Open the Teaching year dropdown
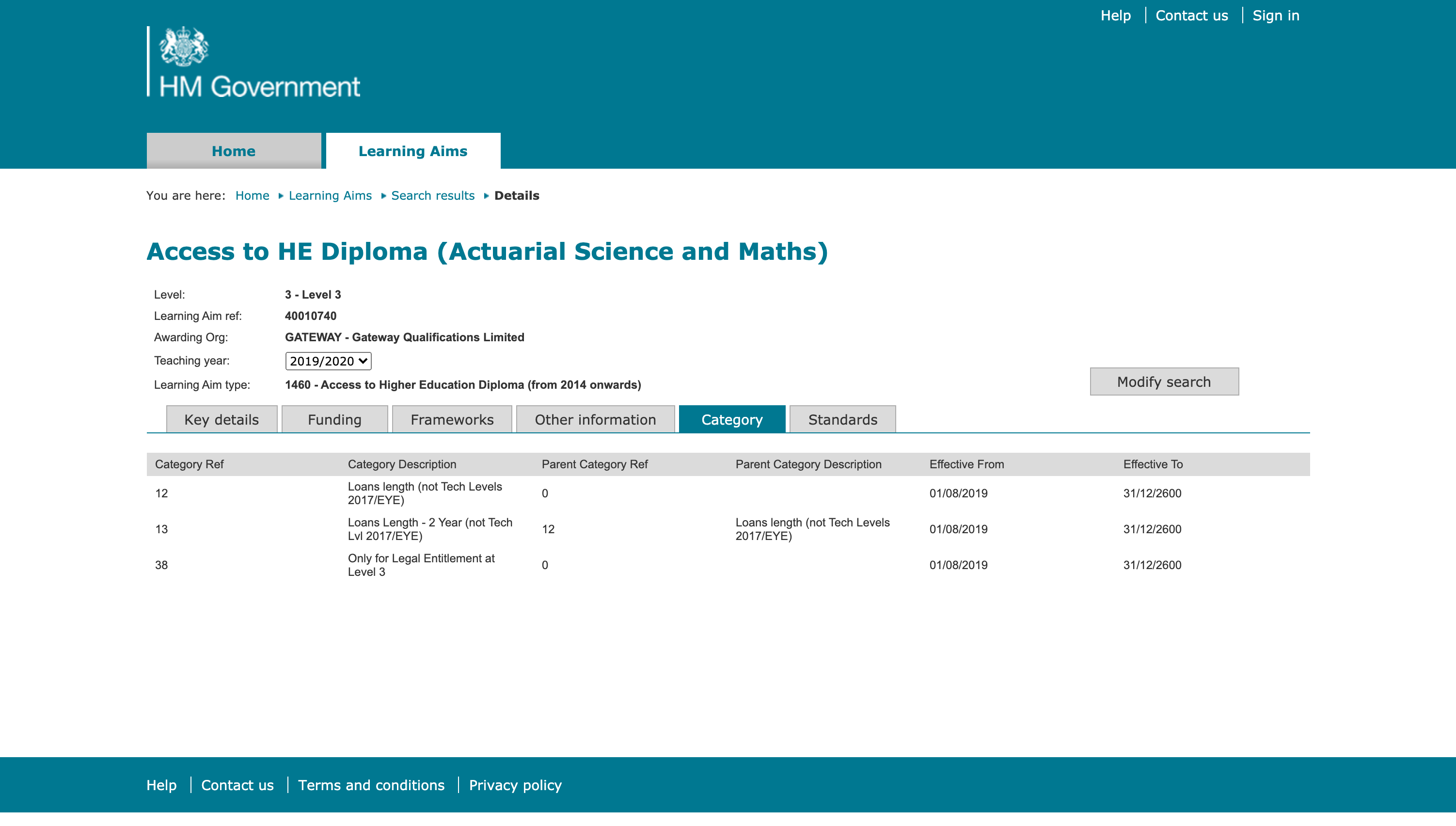 328,361
